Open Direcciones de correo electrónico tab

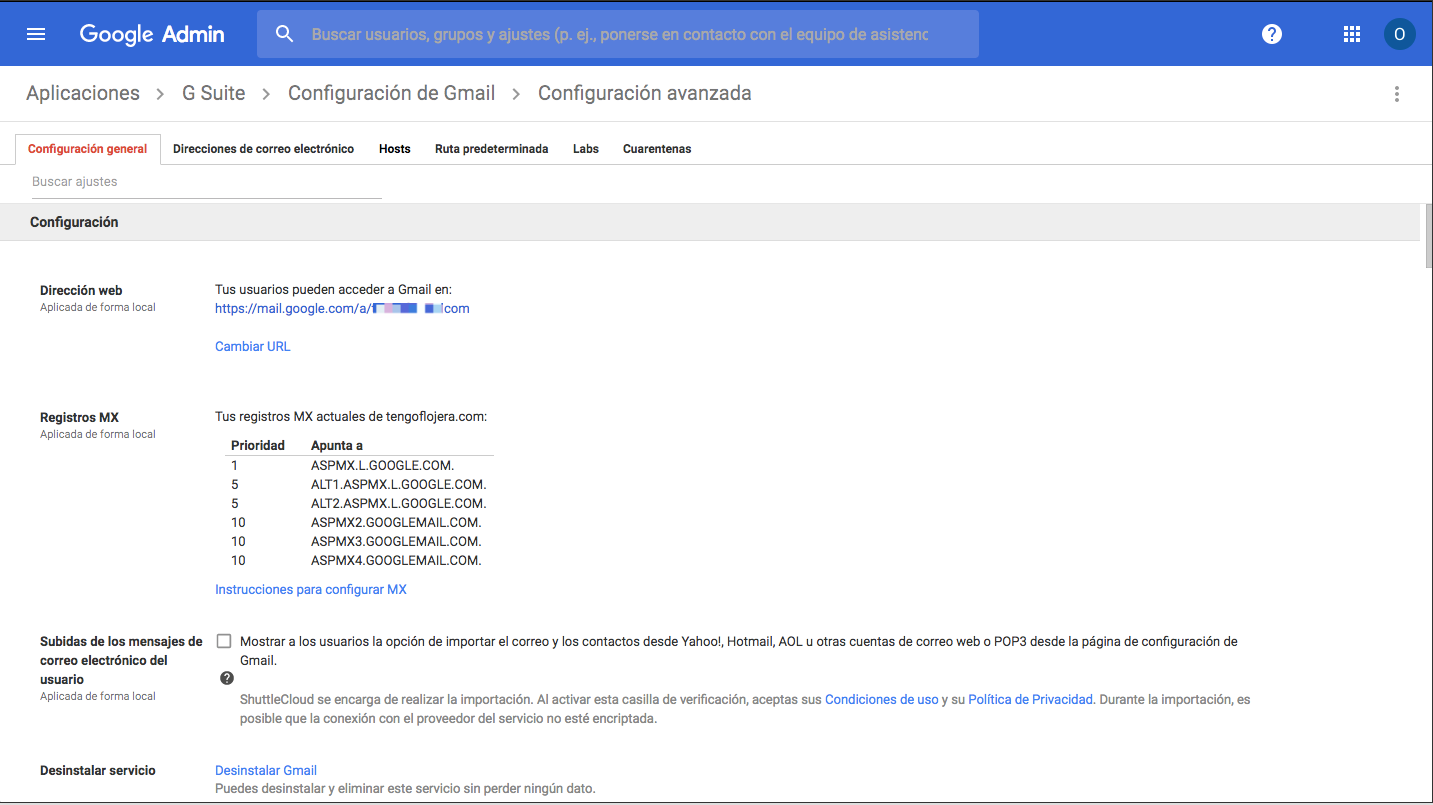263,149
